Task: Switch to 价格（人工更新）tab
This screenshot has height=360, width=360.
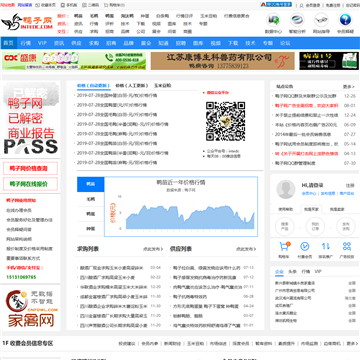Action: [x=132, y=86]
